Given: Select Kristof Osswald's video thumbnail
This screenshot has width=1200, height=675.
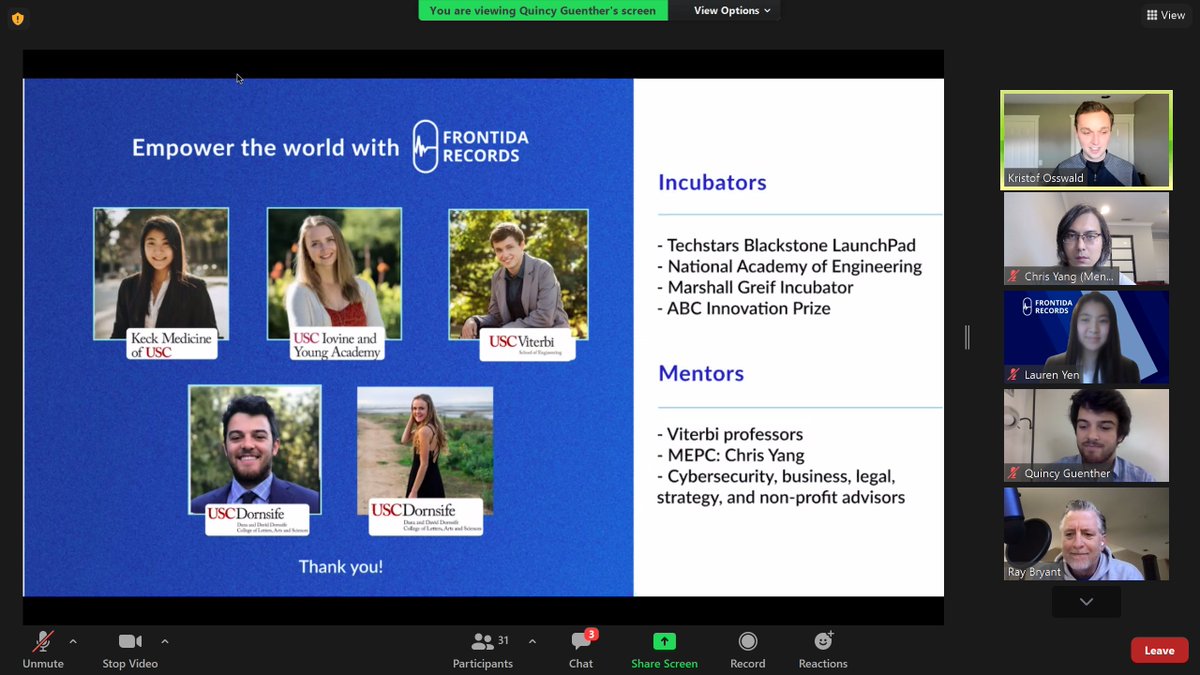Looking at the screenshot, I should (x=1086, y=139).
